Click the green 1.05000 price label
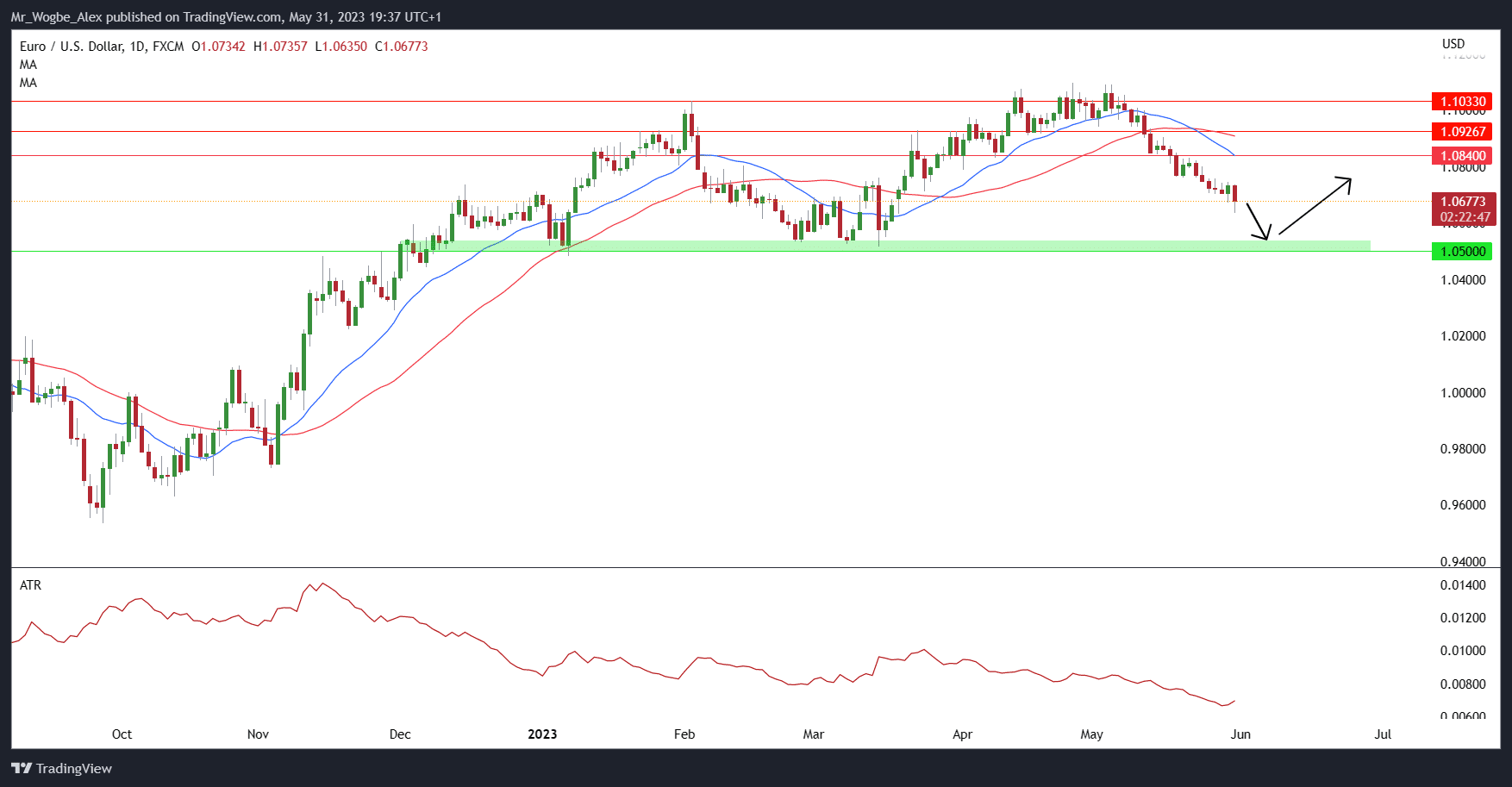Image resolution: width=1512 pixels, height=787 pixels. click(1462, 252)
